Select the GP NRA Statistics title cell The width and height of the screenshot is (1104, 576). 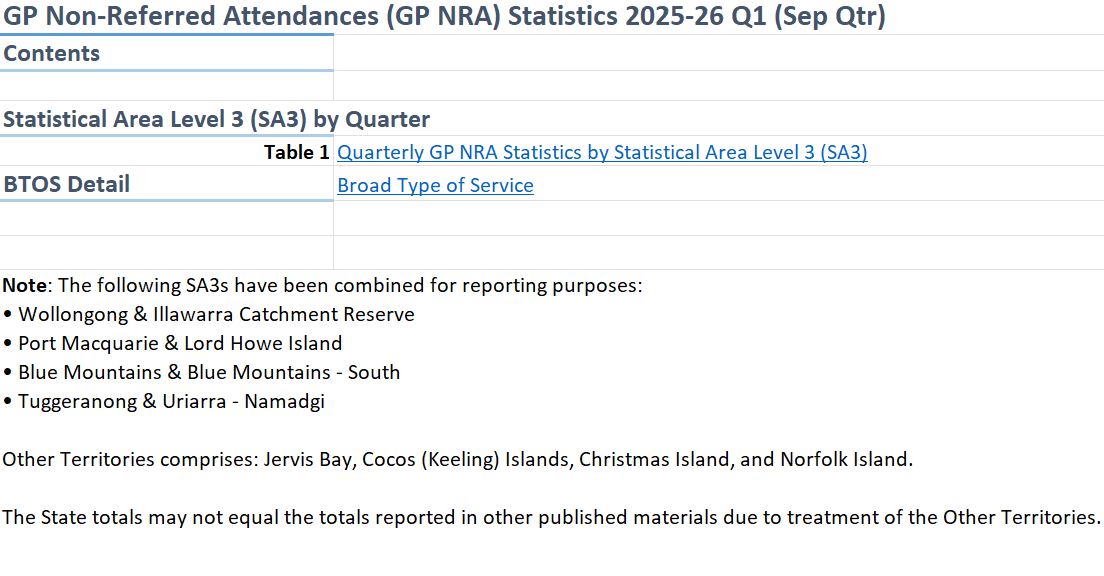444,17
